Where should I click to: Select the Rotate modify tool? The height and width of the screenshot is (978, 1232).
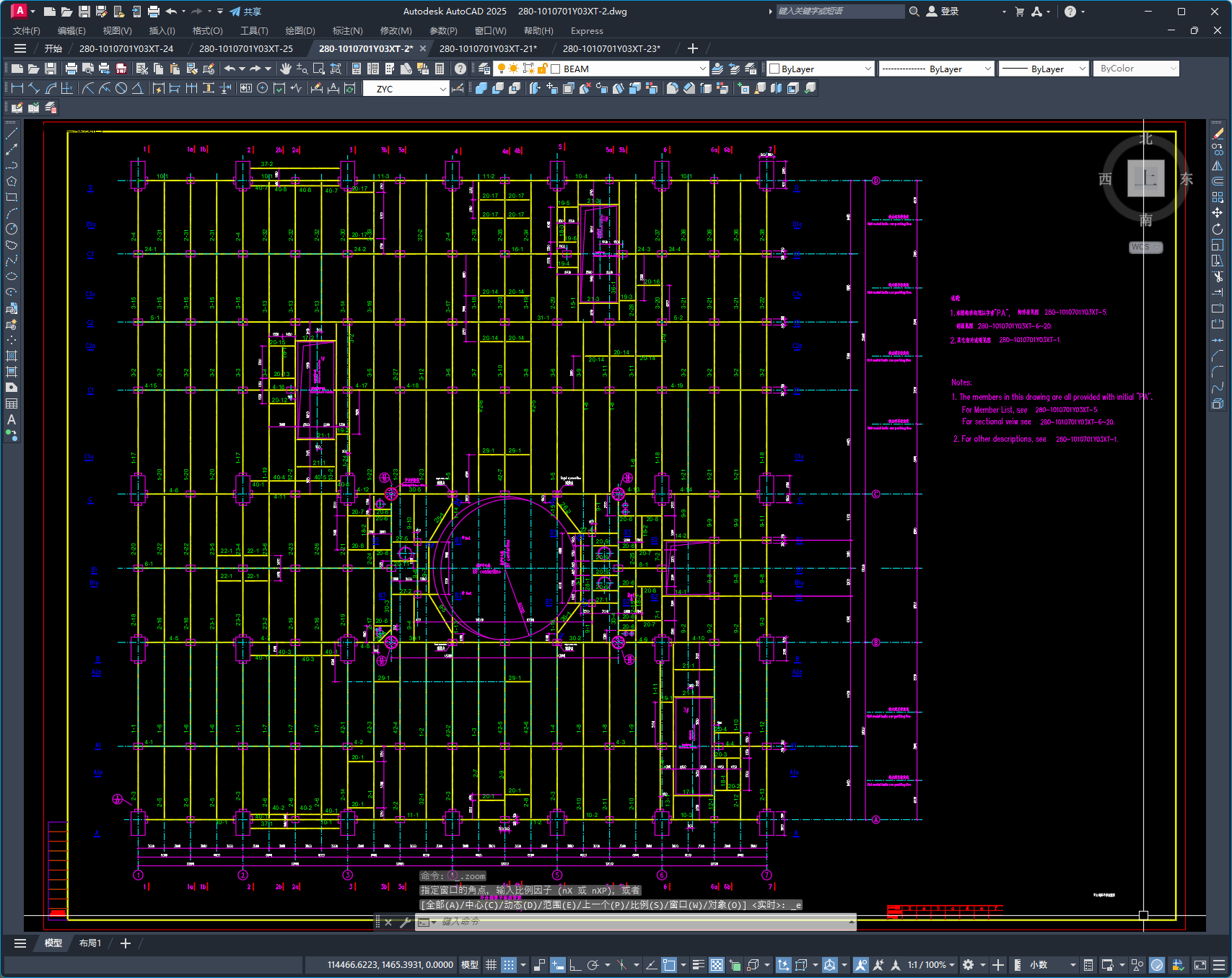coord(1218,229)
